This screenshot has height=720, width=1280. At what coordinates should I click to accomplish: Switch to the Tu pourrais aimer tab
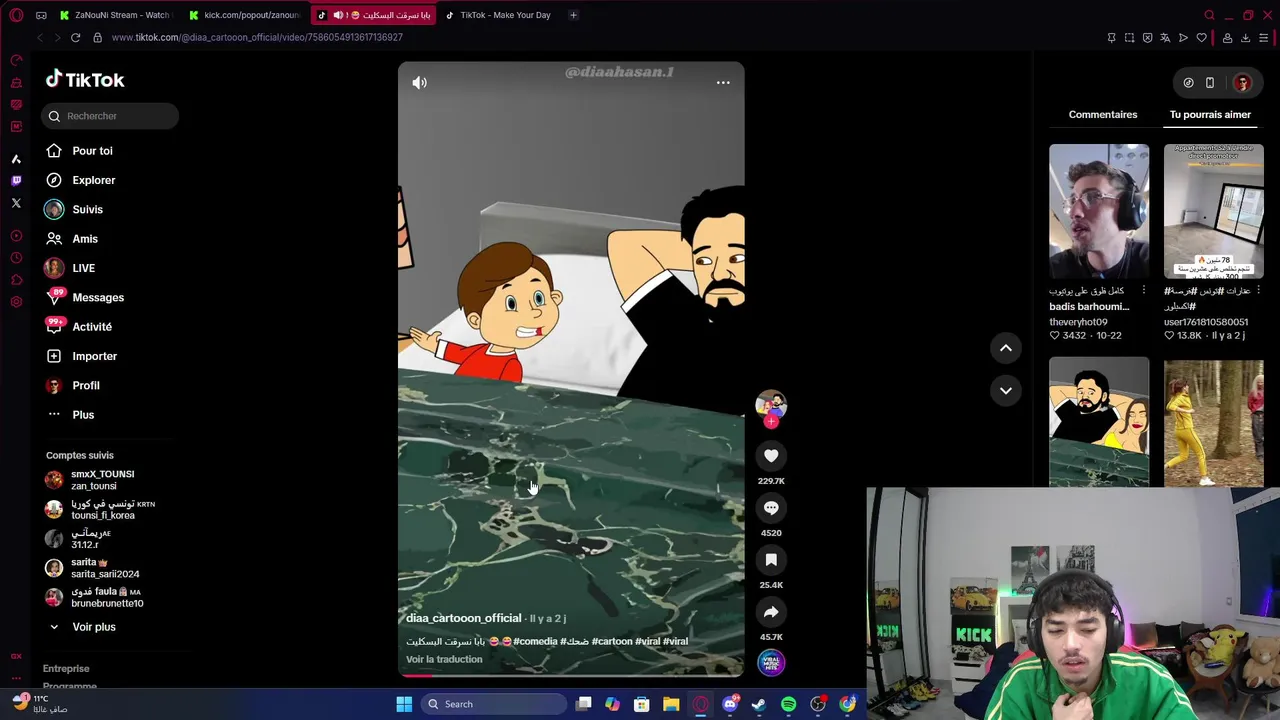click(x=1210, y=114)
